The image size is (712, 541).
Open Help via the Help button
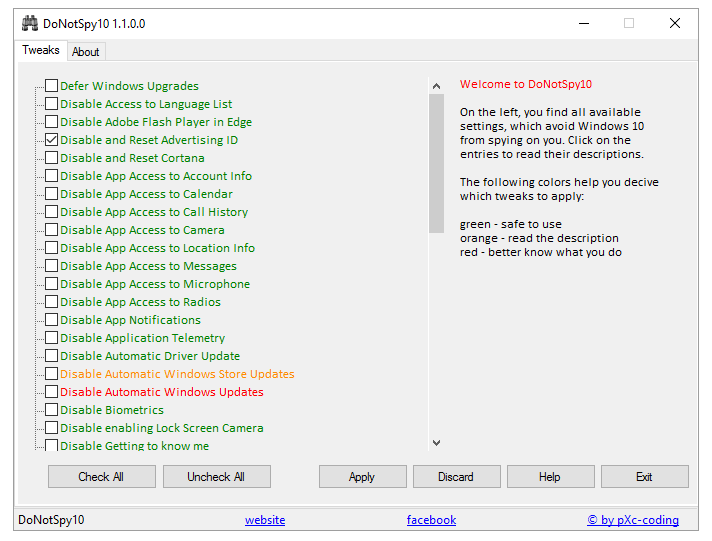coord(550,476)
